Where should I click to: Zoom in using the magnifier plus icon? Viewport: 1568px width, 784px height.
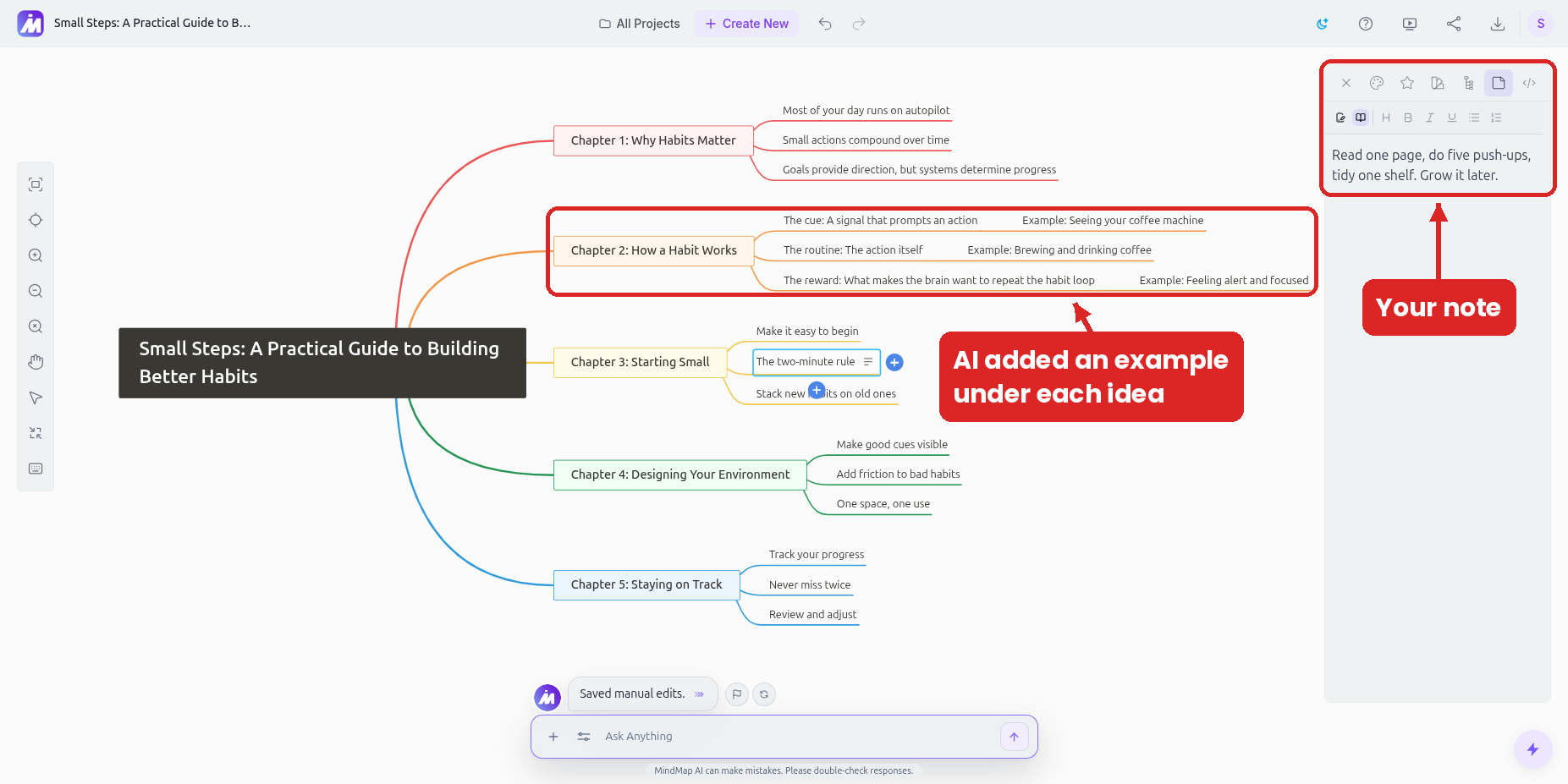36,255
